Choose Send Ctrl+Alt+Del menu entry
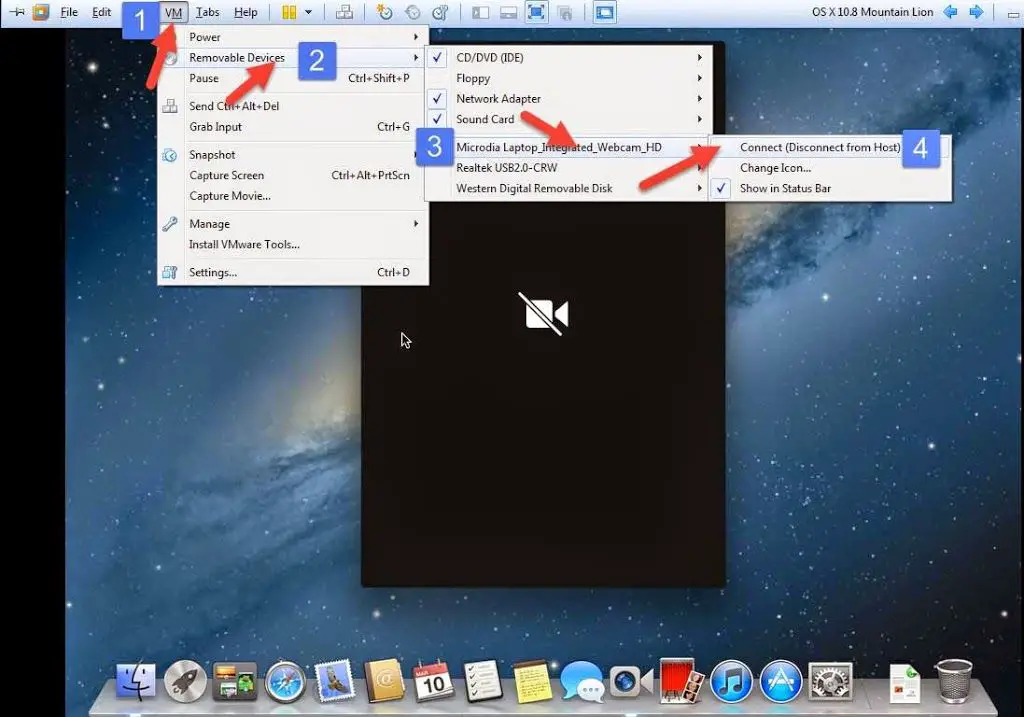This screenshot has width=1024, height=717. tap(293, 106)
